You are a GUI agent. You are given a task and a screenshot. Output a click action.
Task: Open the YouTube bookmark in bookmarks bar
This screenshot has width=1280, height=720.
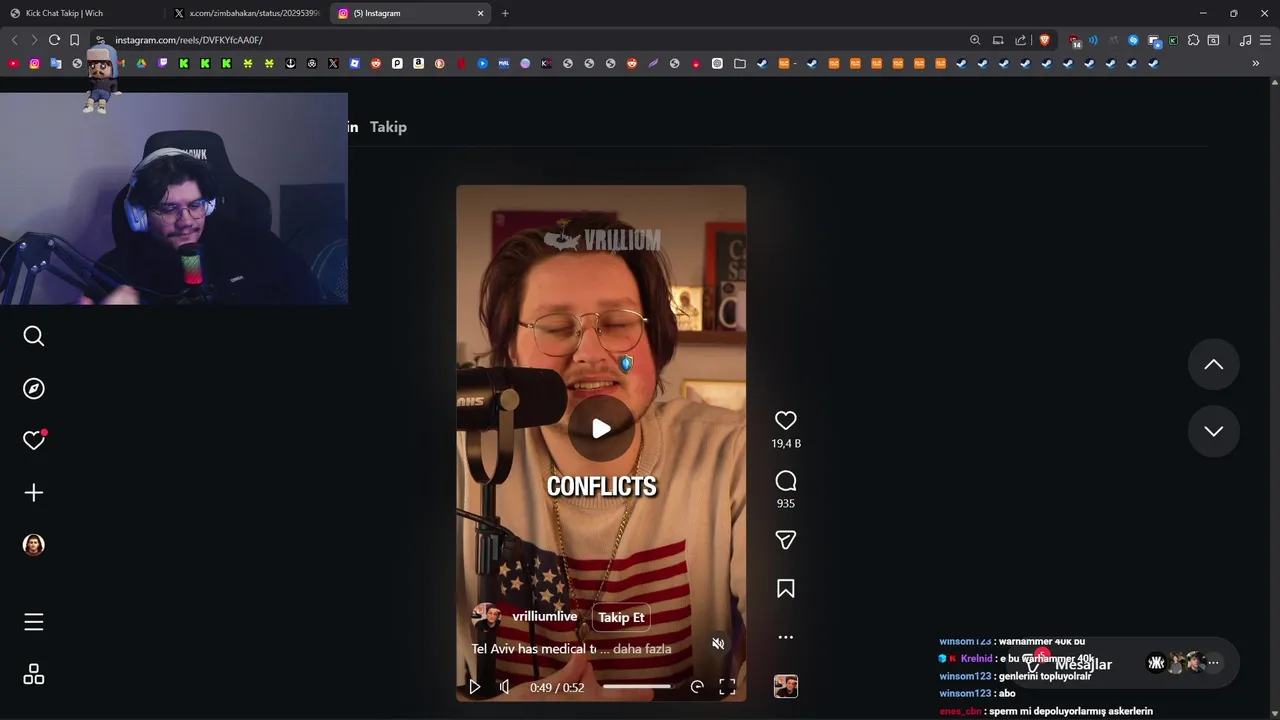pyautogui.click(x=13, y=63)
